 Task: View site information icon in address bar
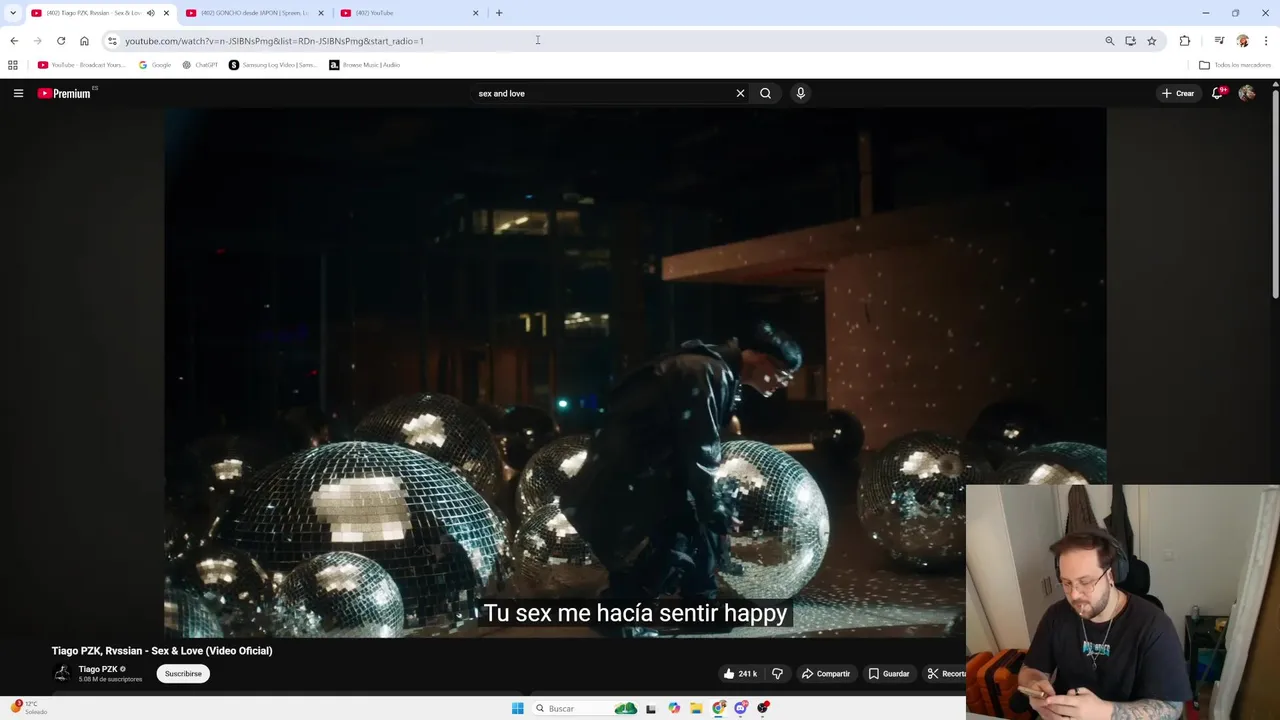pyautogui.click(x=112, y=41)
